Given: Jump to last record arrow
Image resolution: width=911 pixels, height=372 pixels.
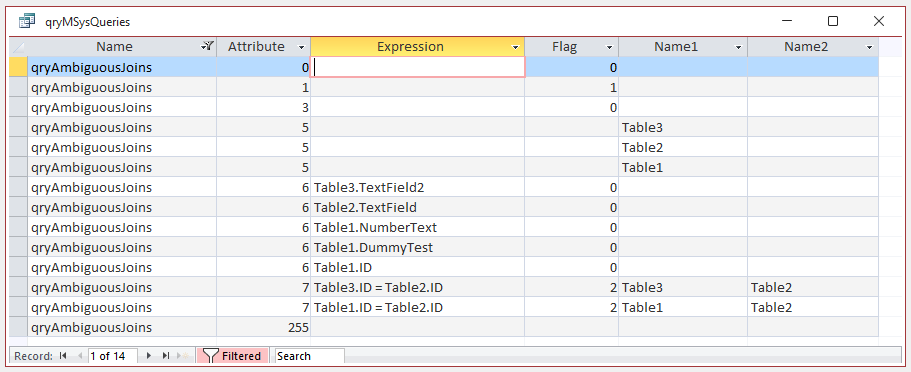Looking at the screenshot, I should 166,356.
